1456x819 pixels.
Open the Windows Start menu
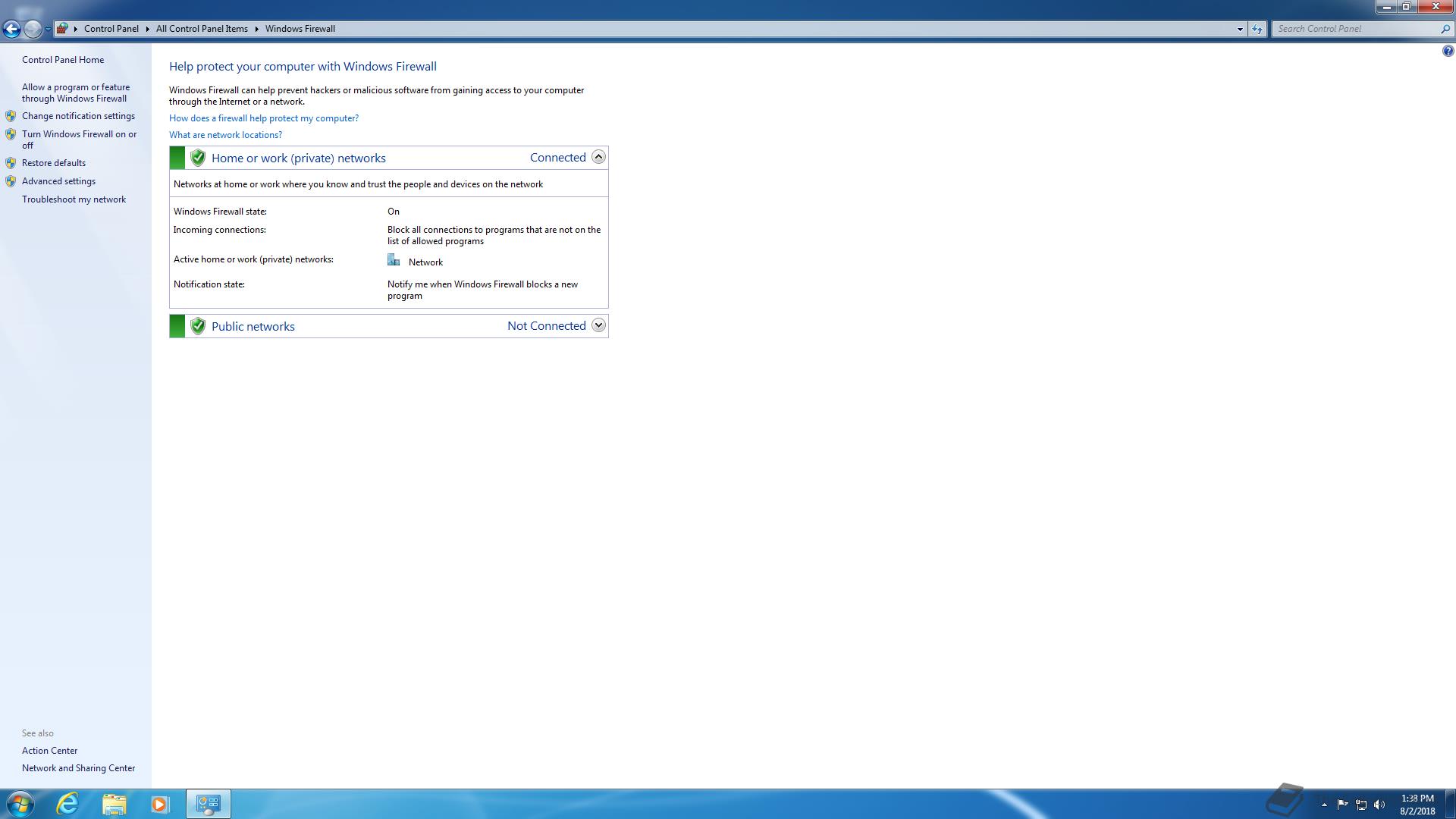point(20,804)
